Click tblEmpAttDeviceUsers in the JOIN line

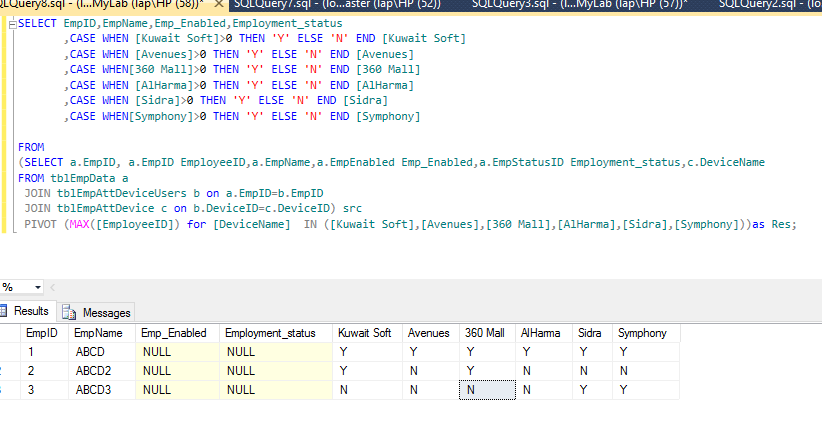pos(122,193)
